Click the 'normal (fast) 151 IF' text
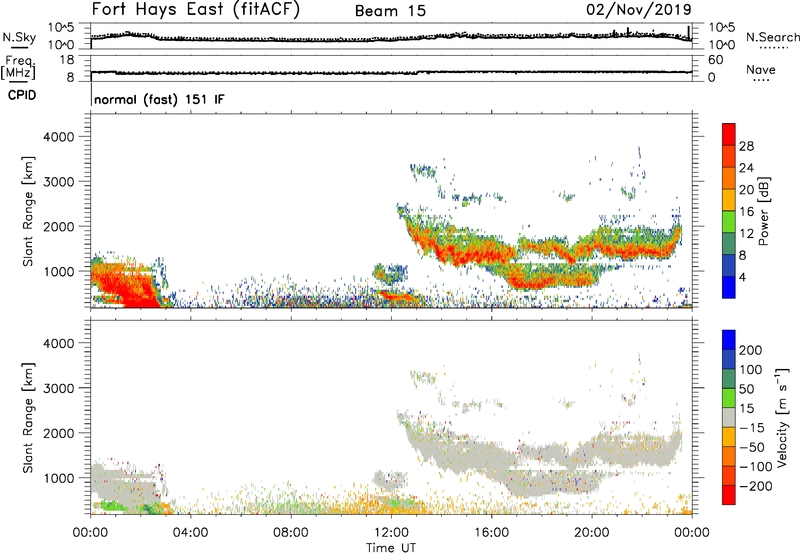 pos(159,99)
